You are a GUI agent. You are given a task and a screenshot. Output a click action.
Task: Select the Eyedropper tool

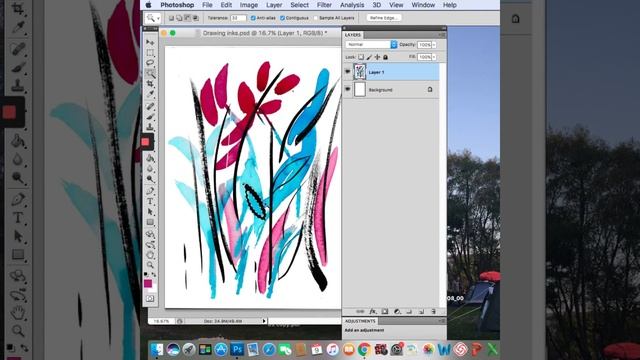tap(150, 94)
